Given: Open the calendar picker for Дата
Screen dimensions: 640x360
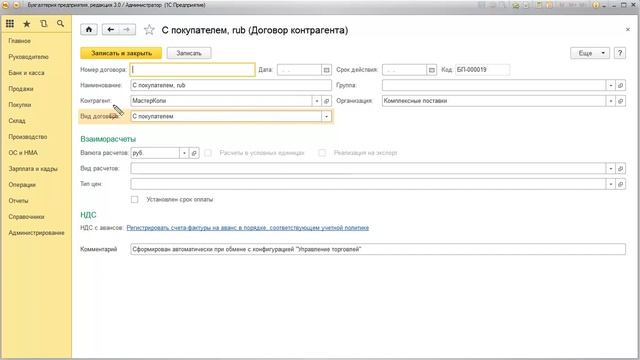Looking at the screenshot, I should click(x=326, y=70).
